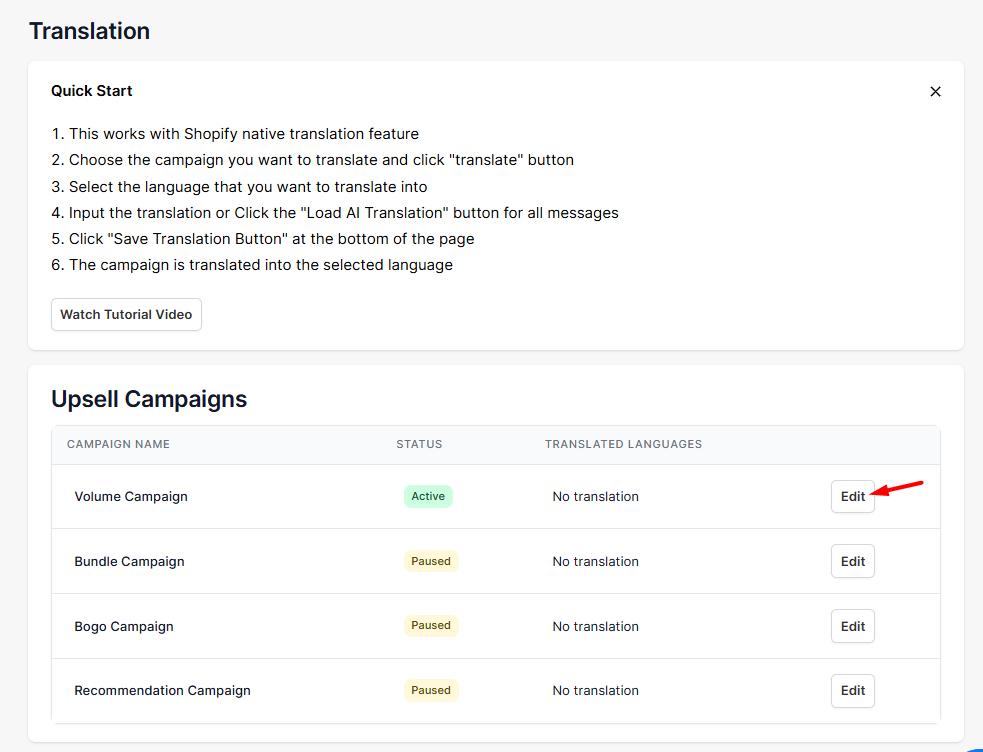Select the Volume Campaign name
Image resolution: width=983 pixels, height=752 pixels.
[131, 496]
